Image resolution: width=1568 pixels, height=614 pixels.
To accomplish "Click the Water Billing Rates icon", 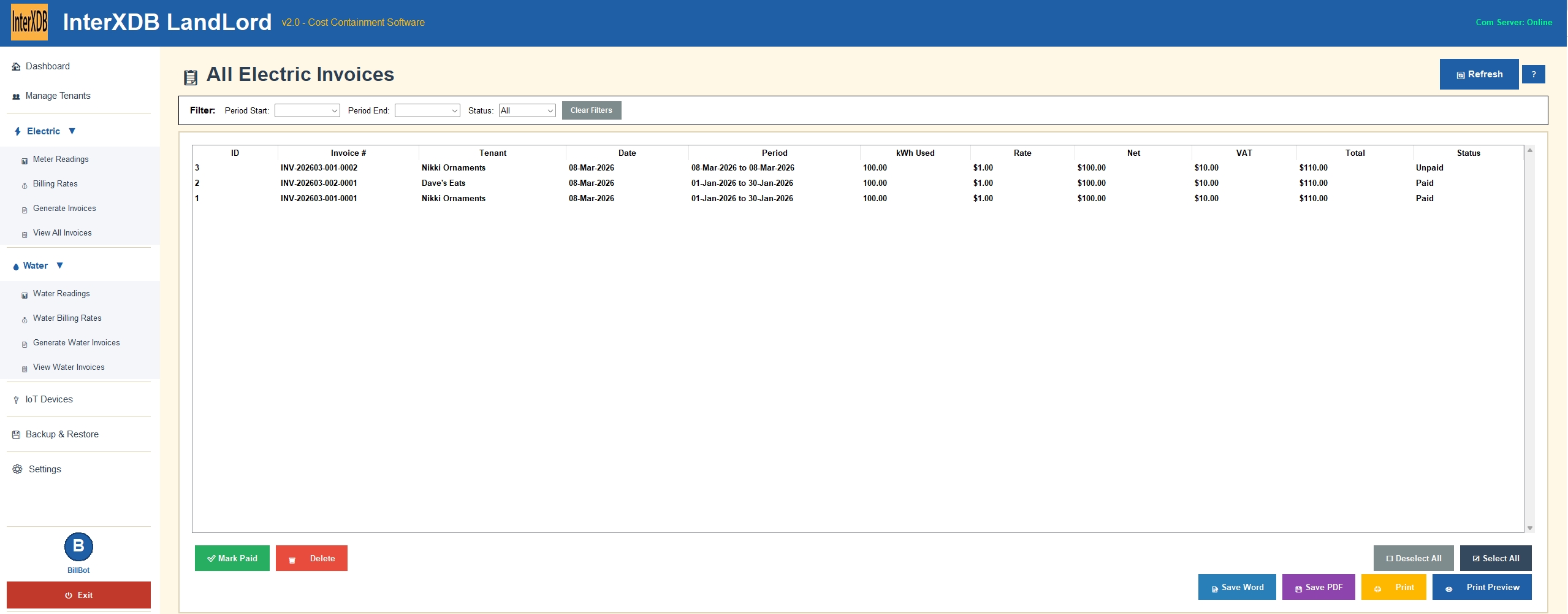I will pyautogui.click(x=25, y=320).
